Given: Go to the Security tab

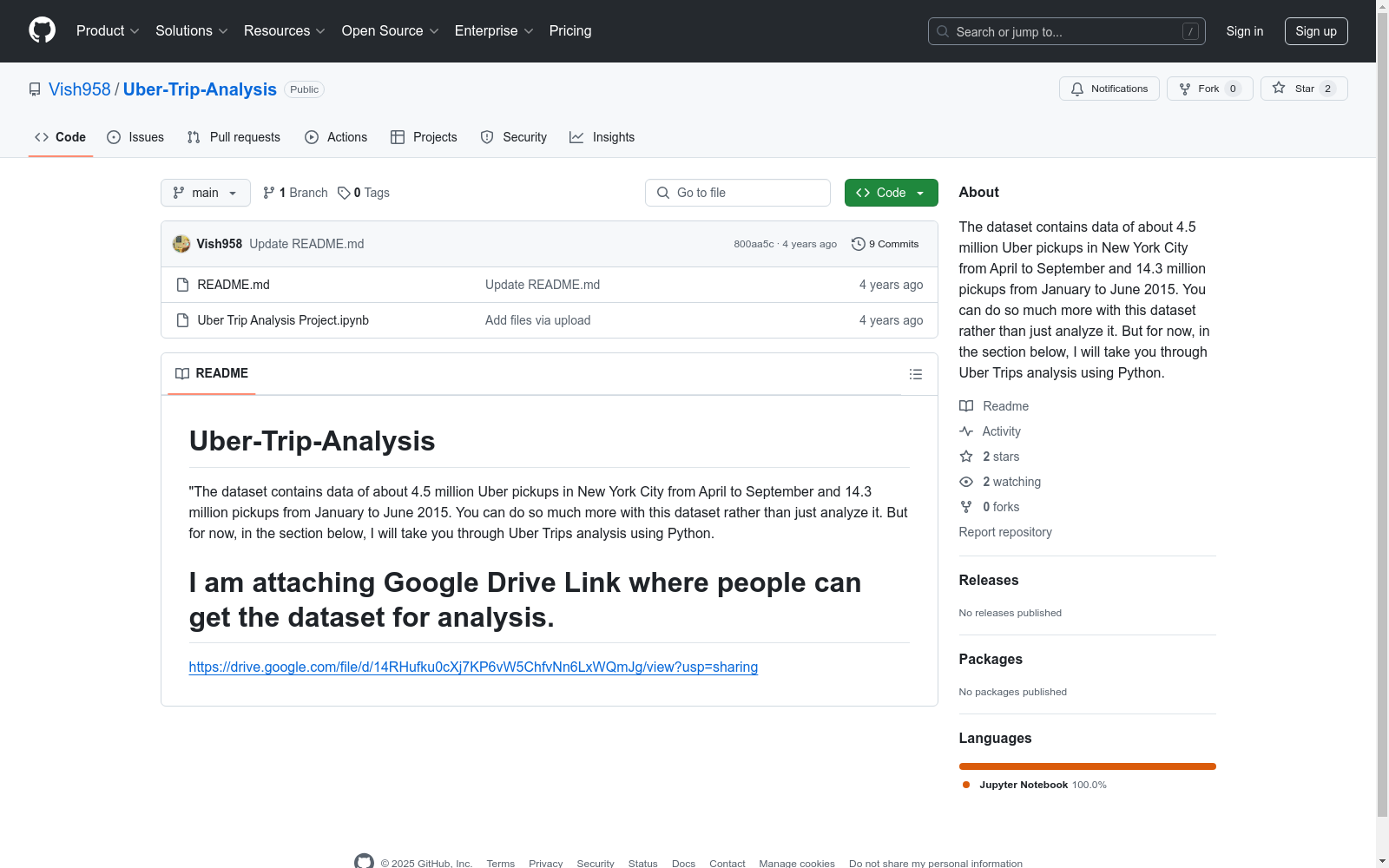Looking at the screenshot, I should pyautogui.click(x=514, y=137).
